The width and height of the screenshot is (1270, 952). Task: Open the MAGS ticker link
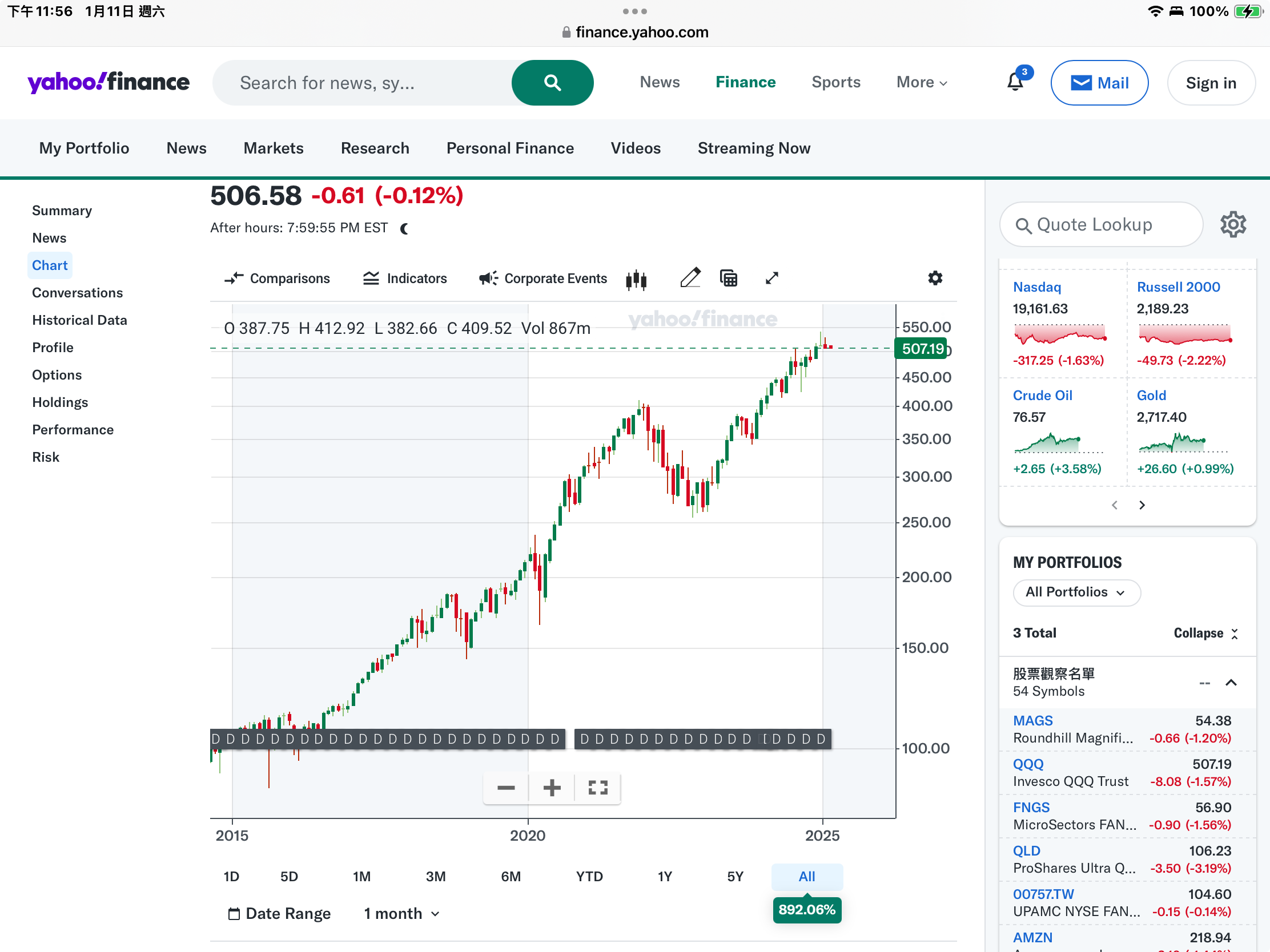pyautogui.click(x=1032, y=721)
